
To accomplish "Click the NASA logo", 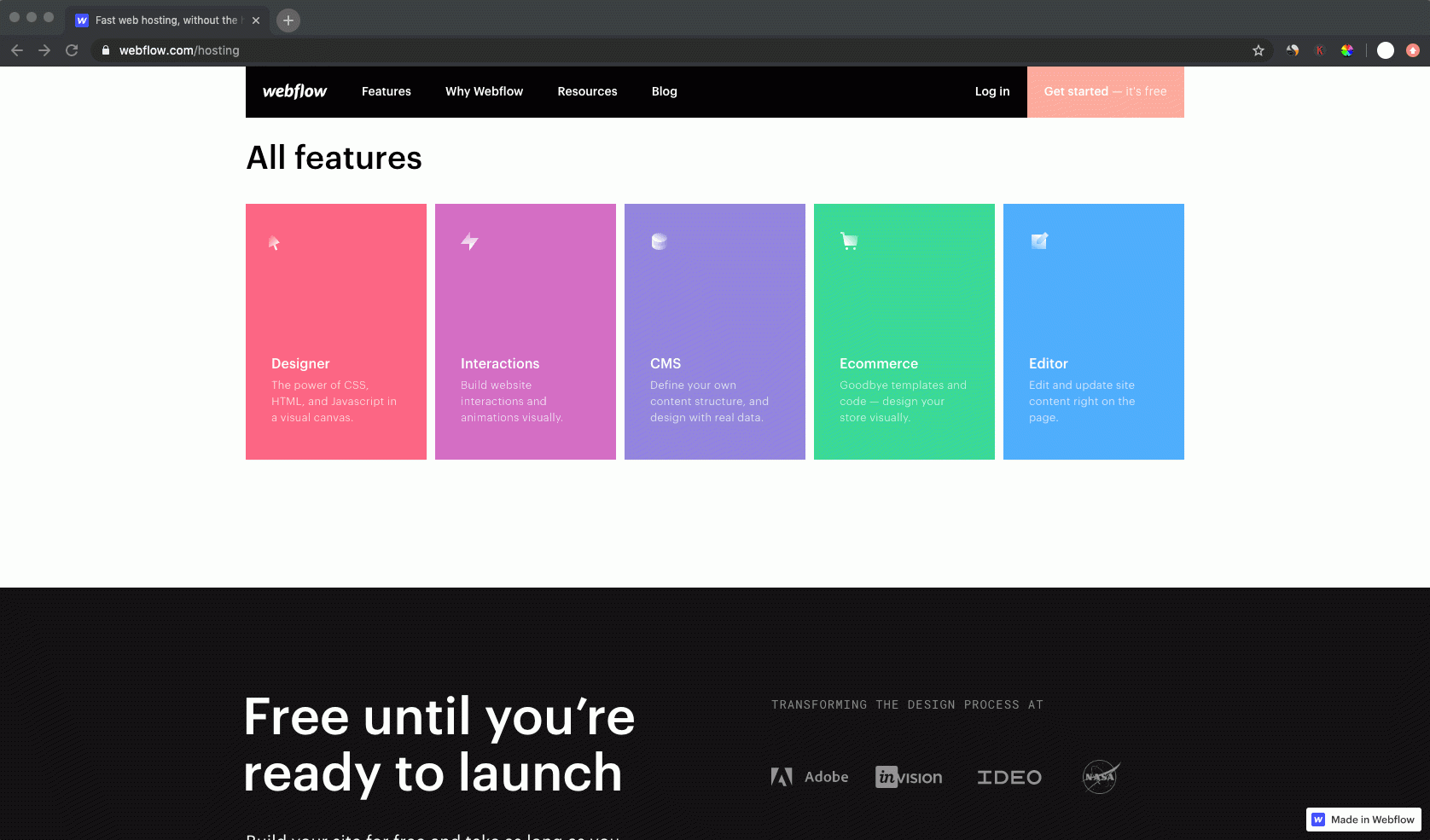I will tap(1101, 777).
